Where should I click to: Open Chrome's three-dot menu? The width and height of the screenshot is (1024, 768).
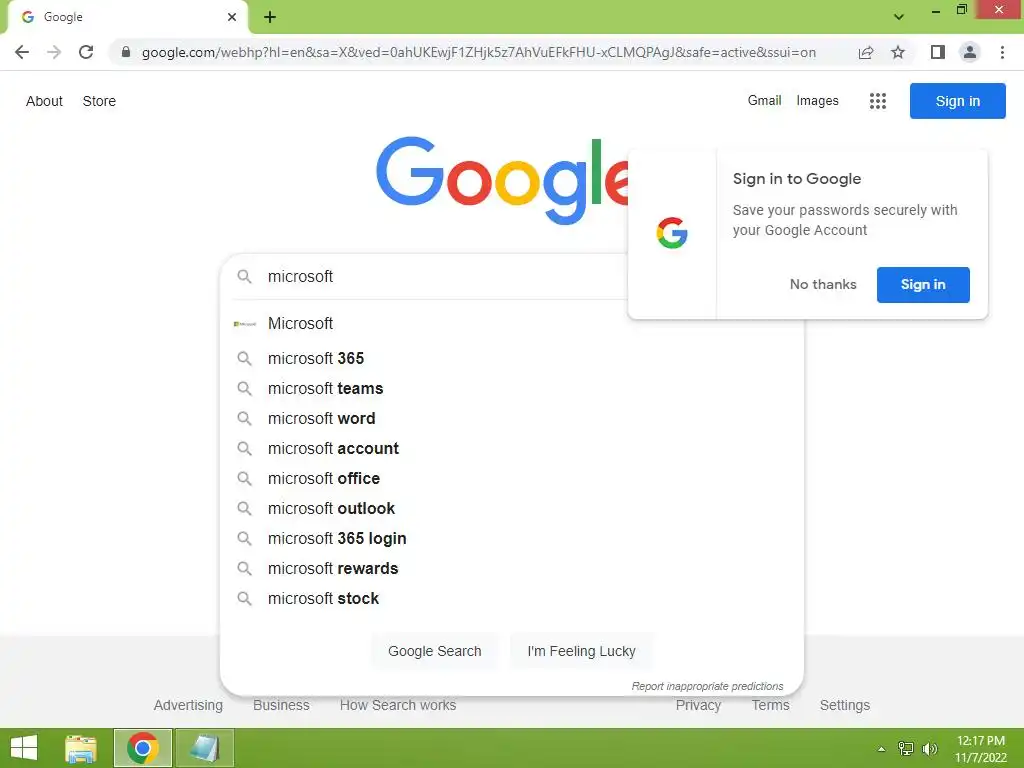coord(1002,52)
